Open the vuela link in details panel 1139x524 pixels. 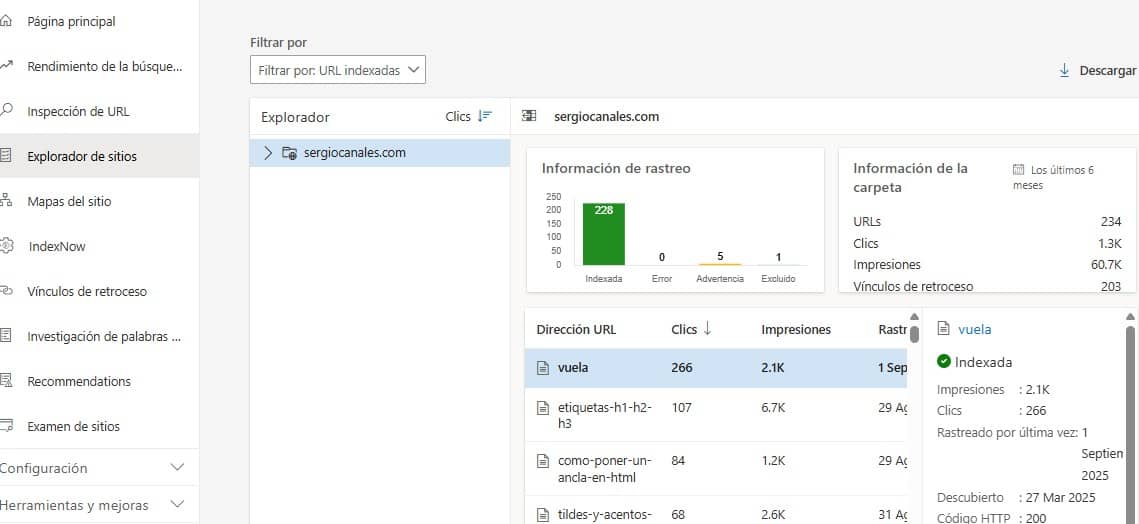[x=974, y=329]
